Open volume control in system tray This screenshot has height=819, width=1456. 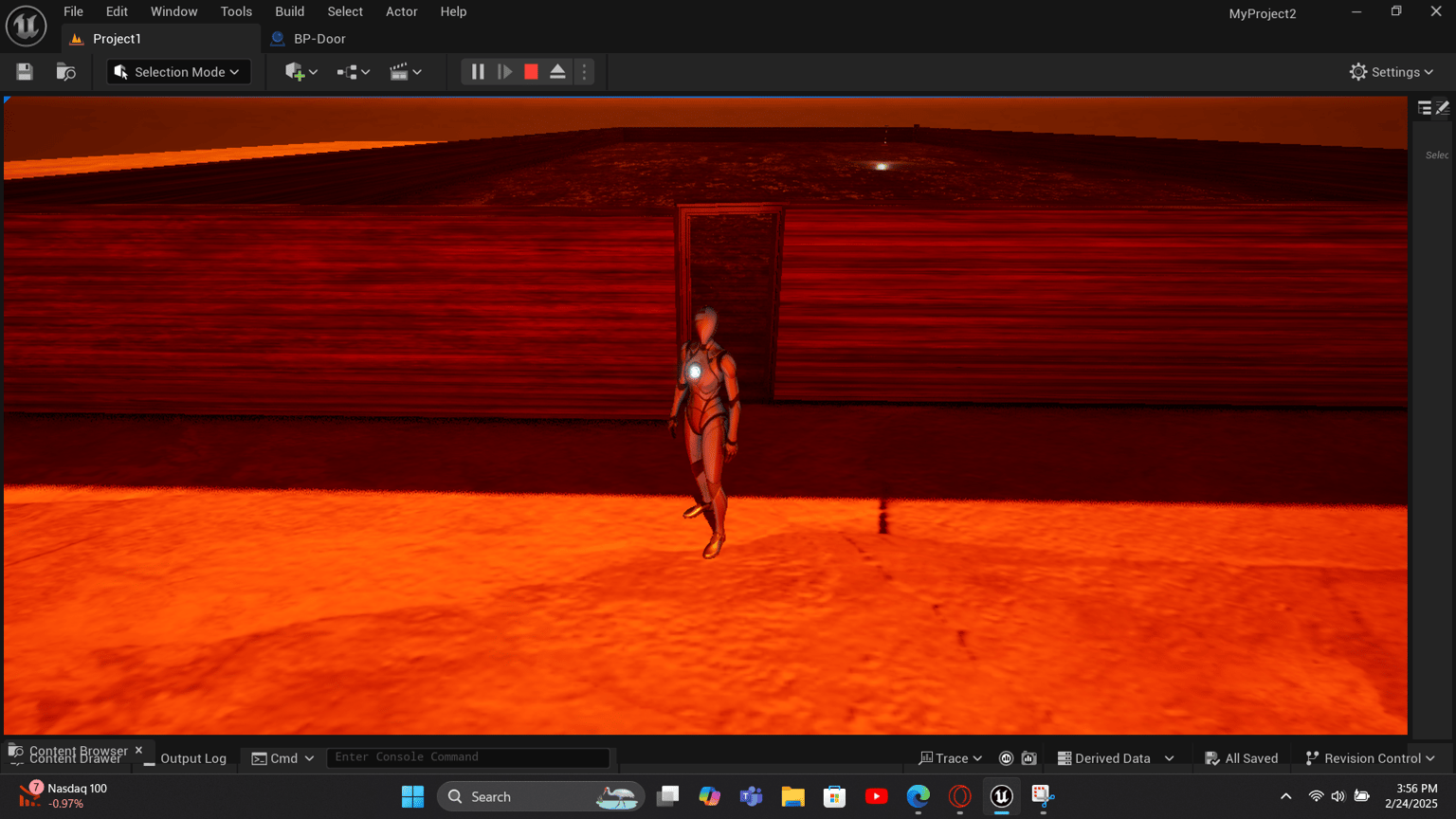click(1338, 796)
